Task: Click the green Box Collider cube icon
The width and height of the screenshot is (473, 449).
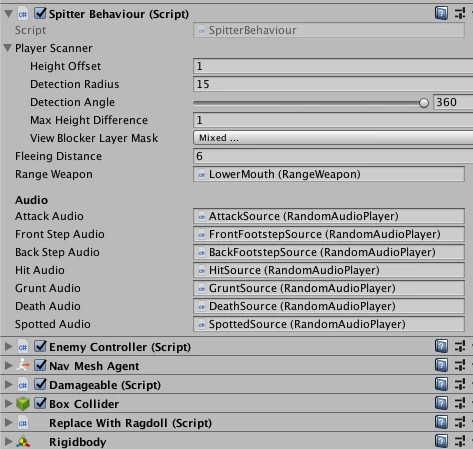Action: coord(23,404)
